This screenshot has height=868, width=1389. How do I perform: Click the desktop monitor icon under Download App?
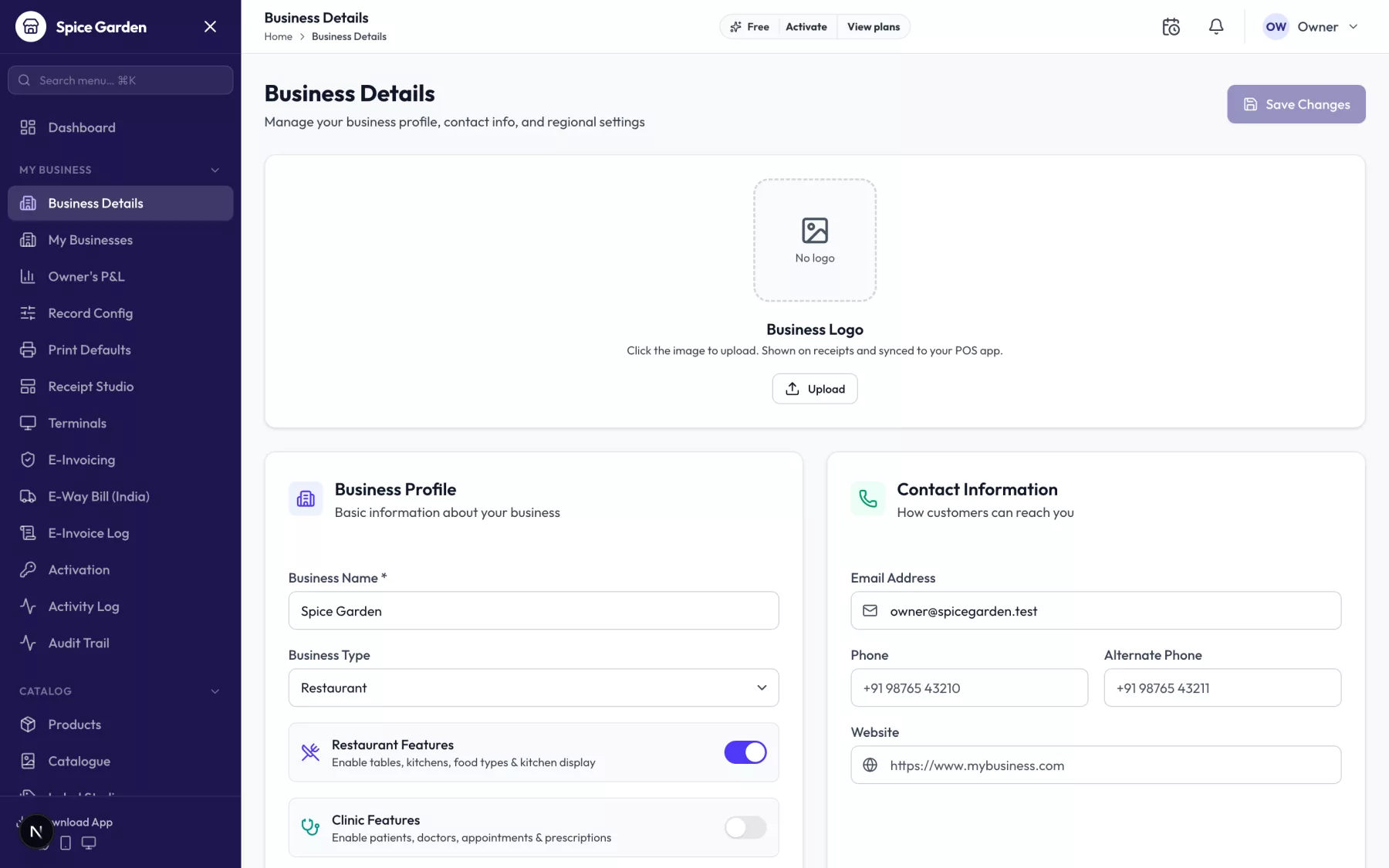tap(89, 843)
